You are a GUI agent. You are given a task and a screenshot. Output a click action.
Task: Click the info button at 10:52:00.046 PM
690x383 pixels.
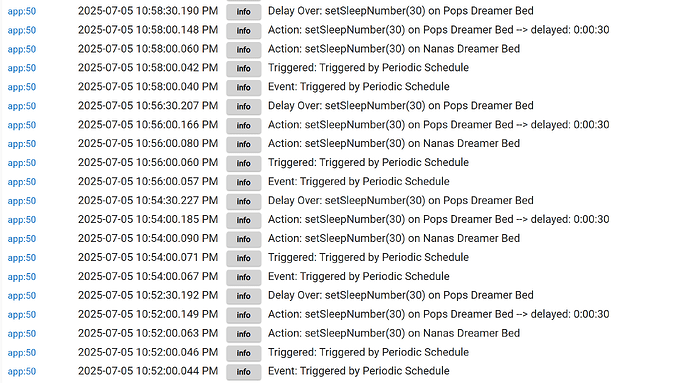[x=243, y=353]
